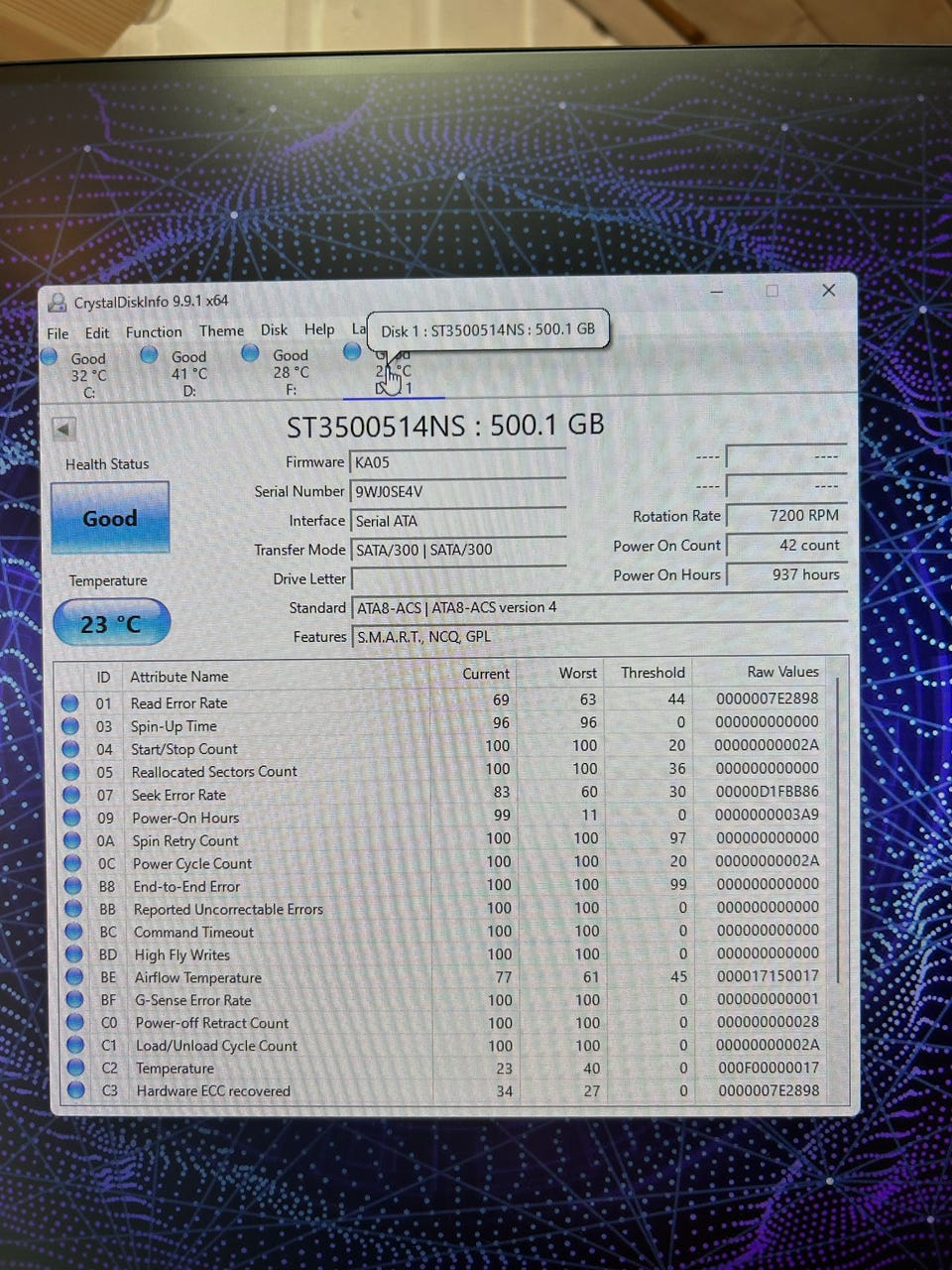Open the Help menu
The width and height of the screenshot is (952, 1270).
[x=319, y=329]
